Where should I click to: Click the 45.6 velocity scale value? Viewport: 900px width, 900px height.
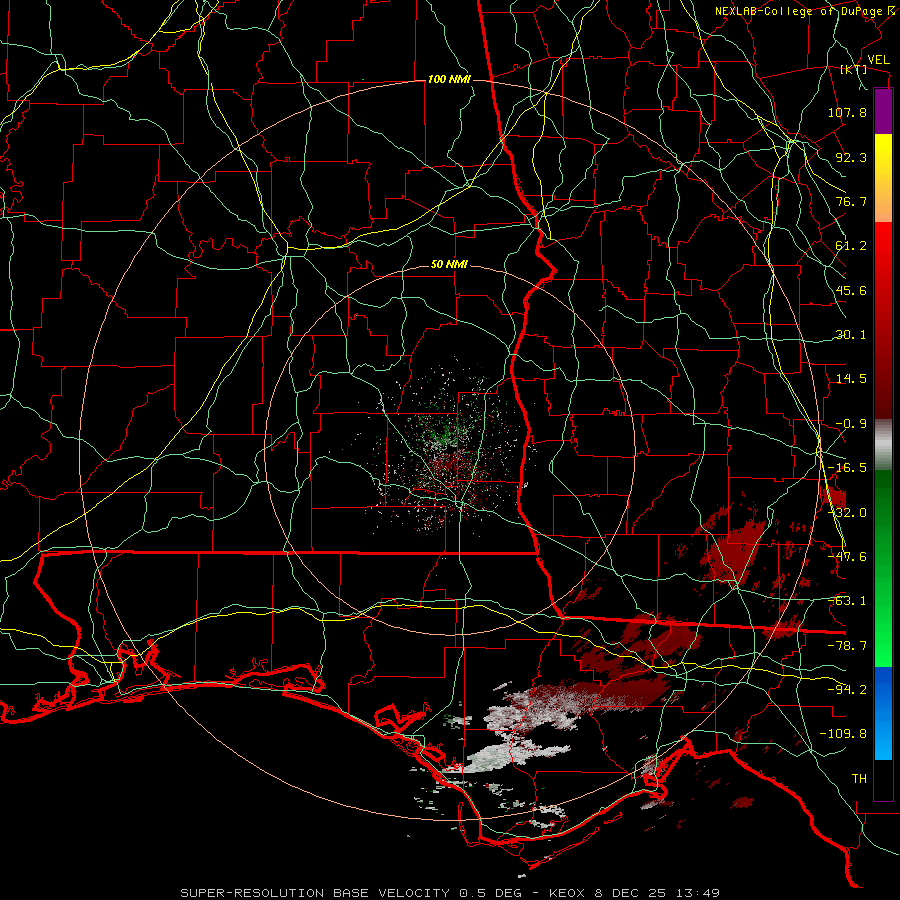[851, 290]
